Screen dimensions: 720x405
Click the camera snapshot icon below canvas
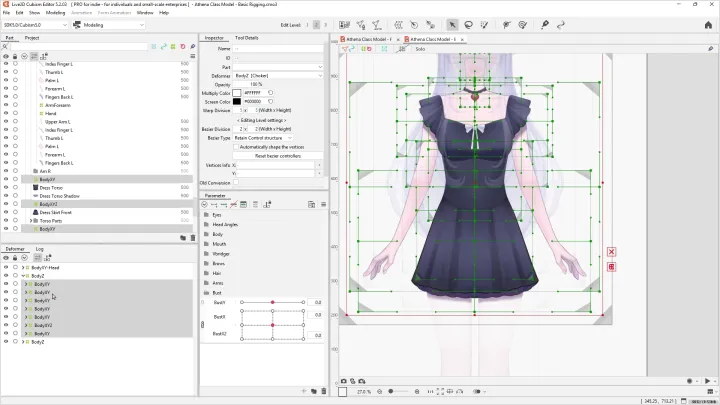pyautogui.click(x=343, y=381)
